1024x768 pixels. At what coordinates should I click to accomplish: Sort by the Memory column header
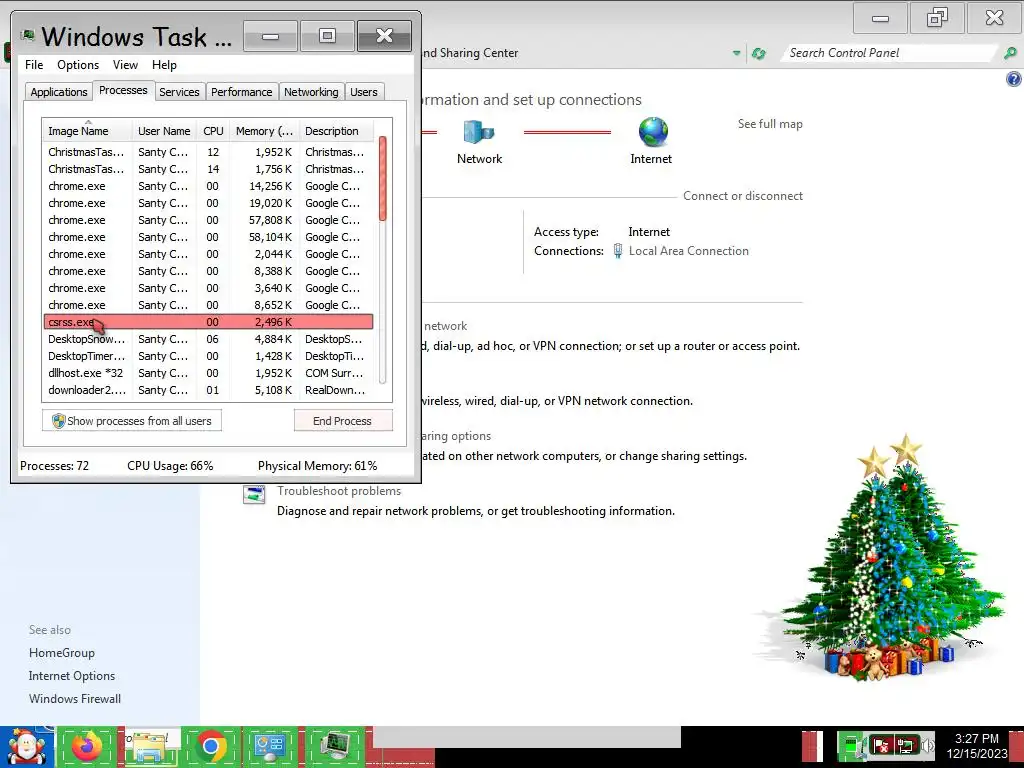click(x=264, y=131)
